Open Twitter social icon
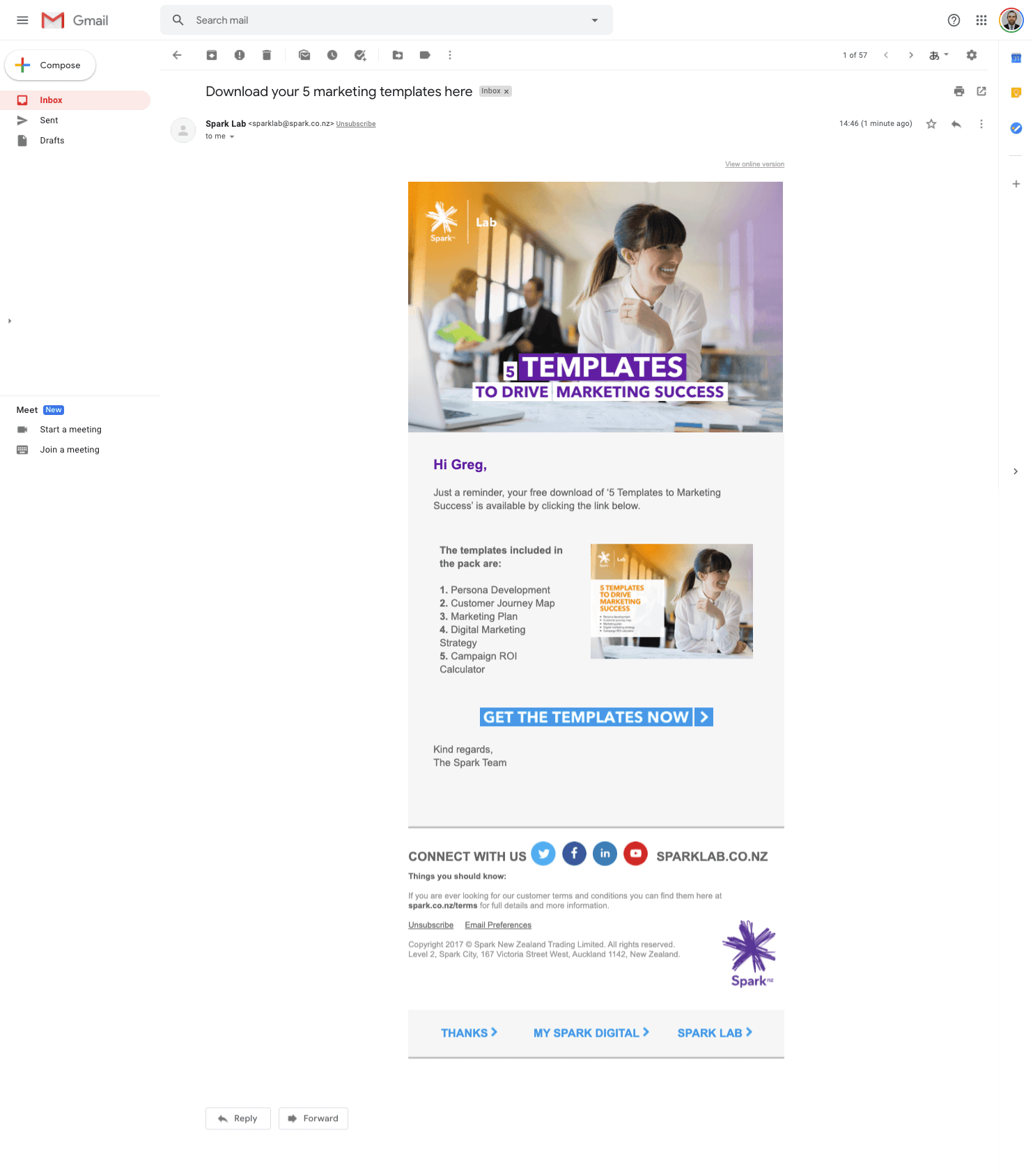 tap(543, 854)
